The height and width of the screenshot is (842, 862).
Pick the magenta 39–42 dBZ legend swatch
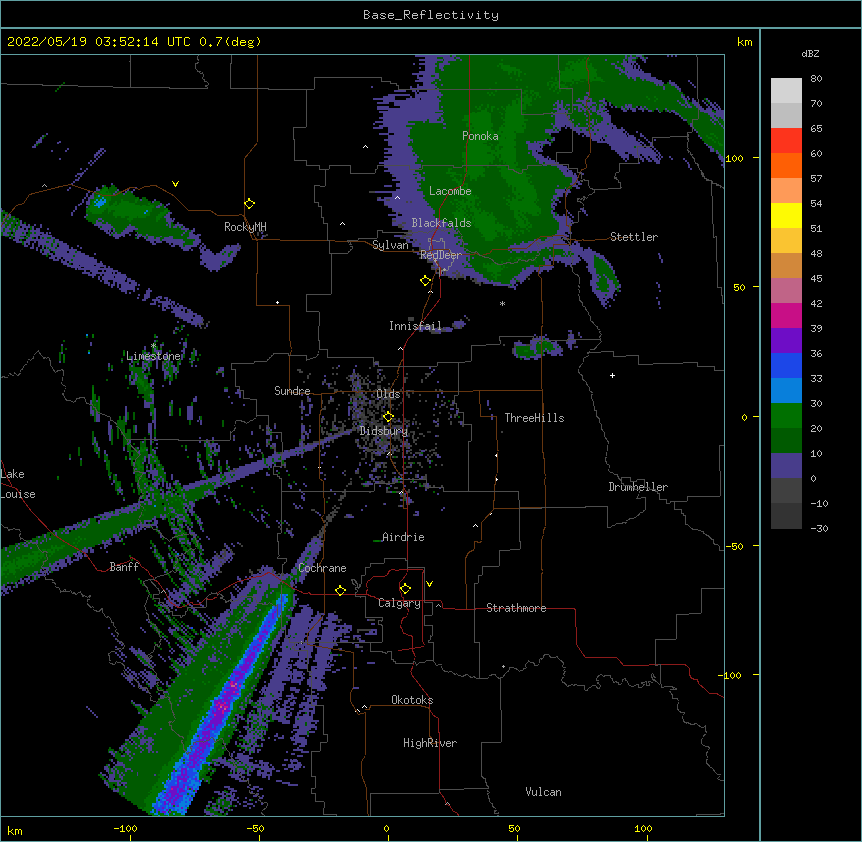786,315
